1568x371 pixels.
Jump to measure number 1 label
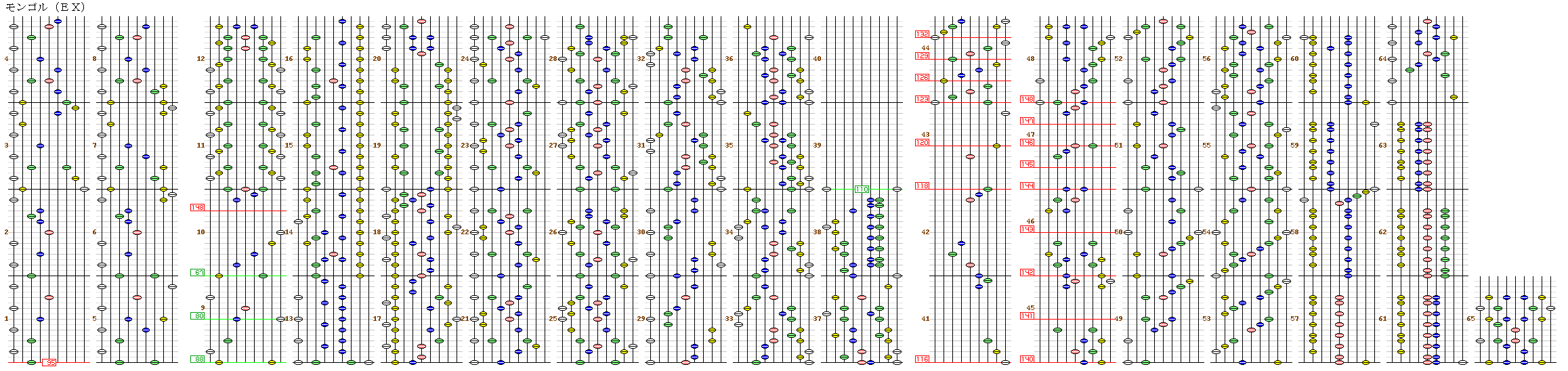[x=7, y=319]
